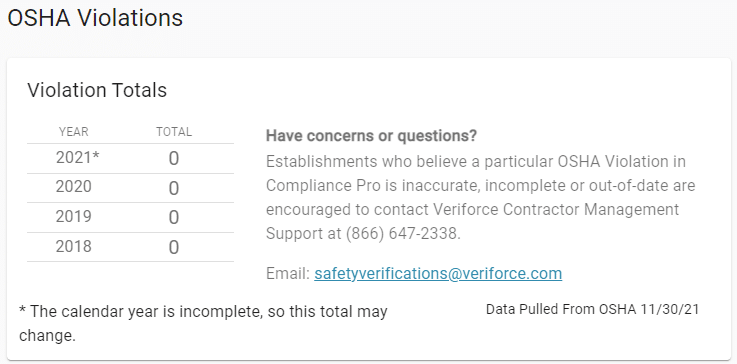Screen dimensions: 737x364
Task: Select the 2021* year row
Action: coord(130,158)
